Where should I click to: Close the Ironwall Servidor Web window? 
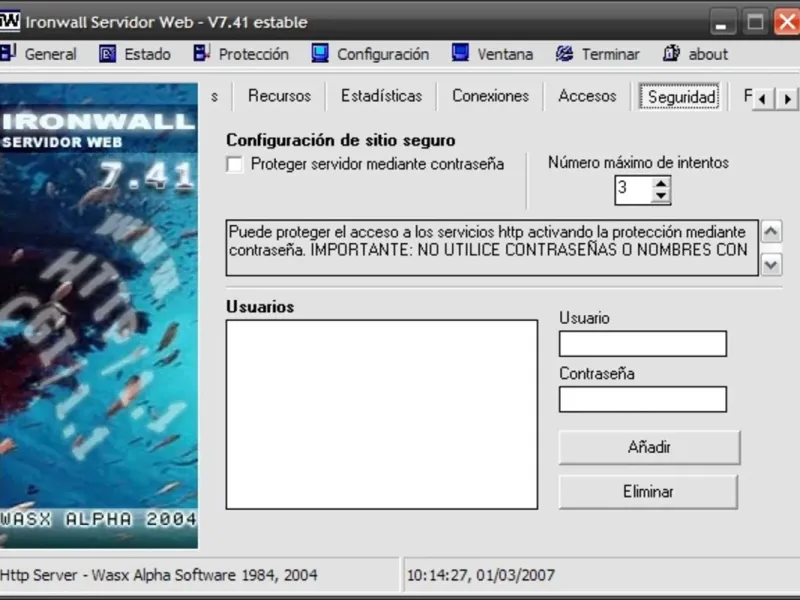click(787, 22)
